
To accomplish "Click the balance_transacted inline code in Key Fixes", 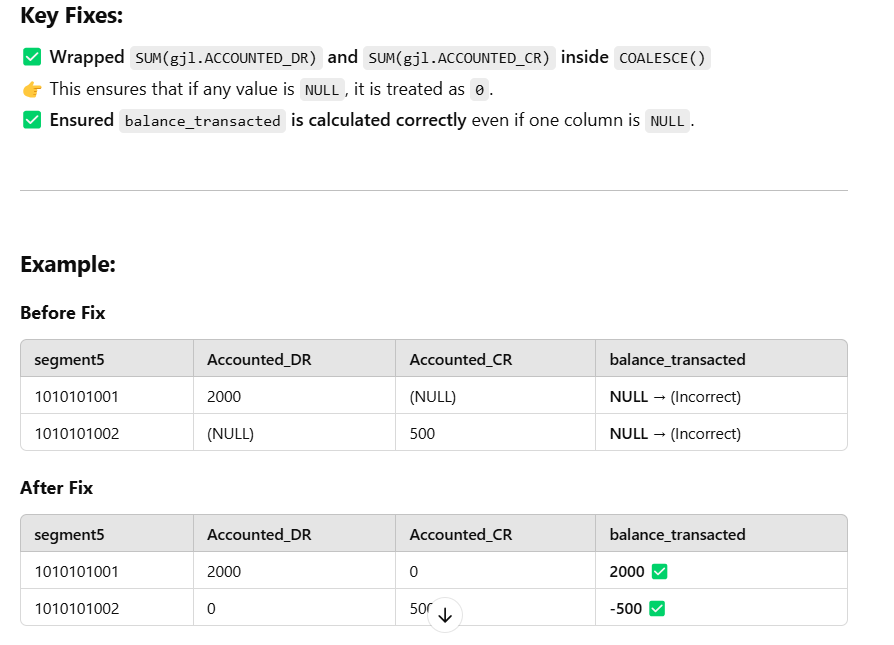I will point(201,121).
